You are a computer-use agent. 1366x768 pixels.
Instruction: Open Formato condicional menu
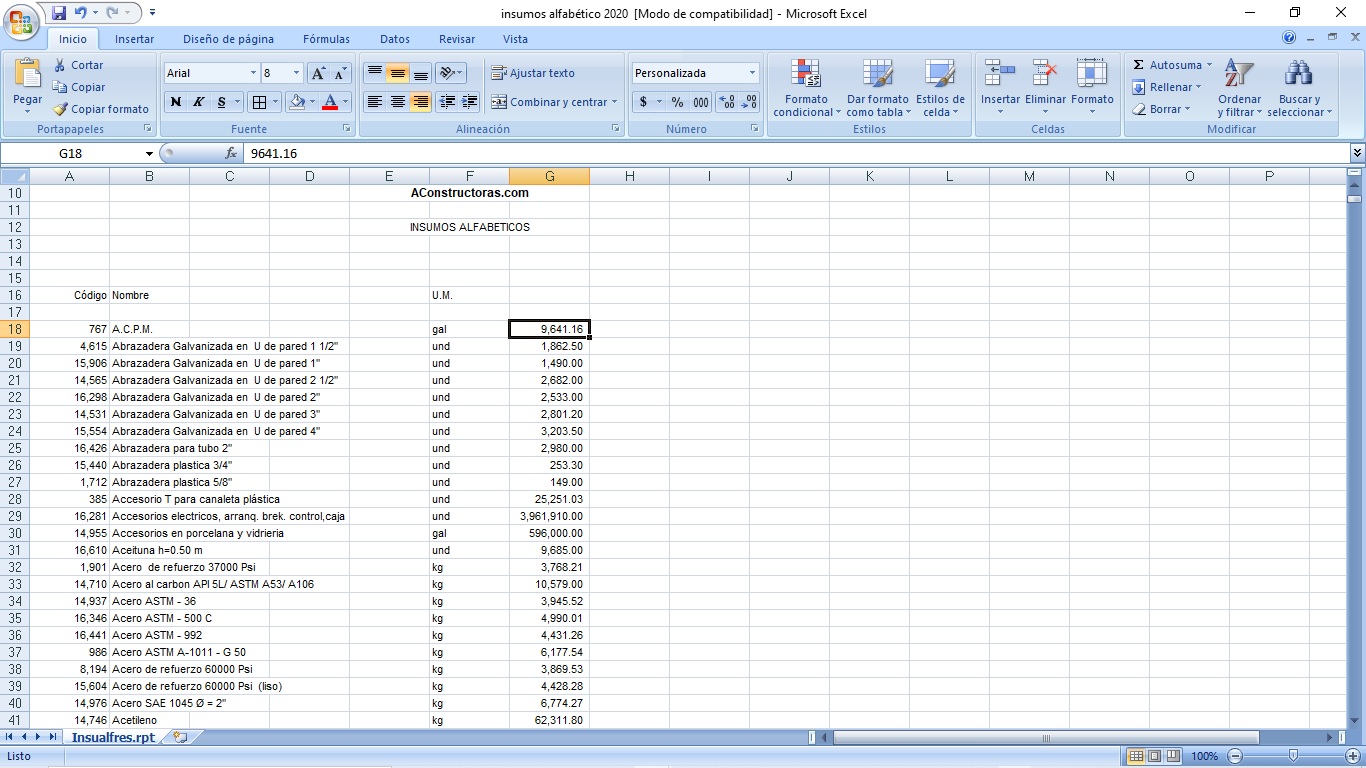coord(806,88)
